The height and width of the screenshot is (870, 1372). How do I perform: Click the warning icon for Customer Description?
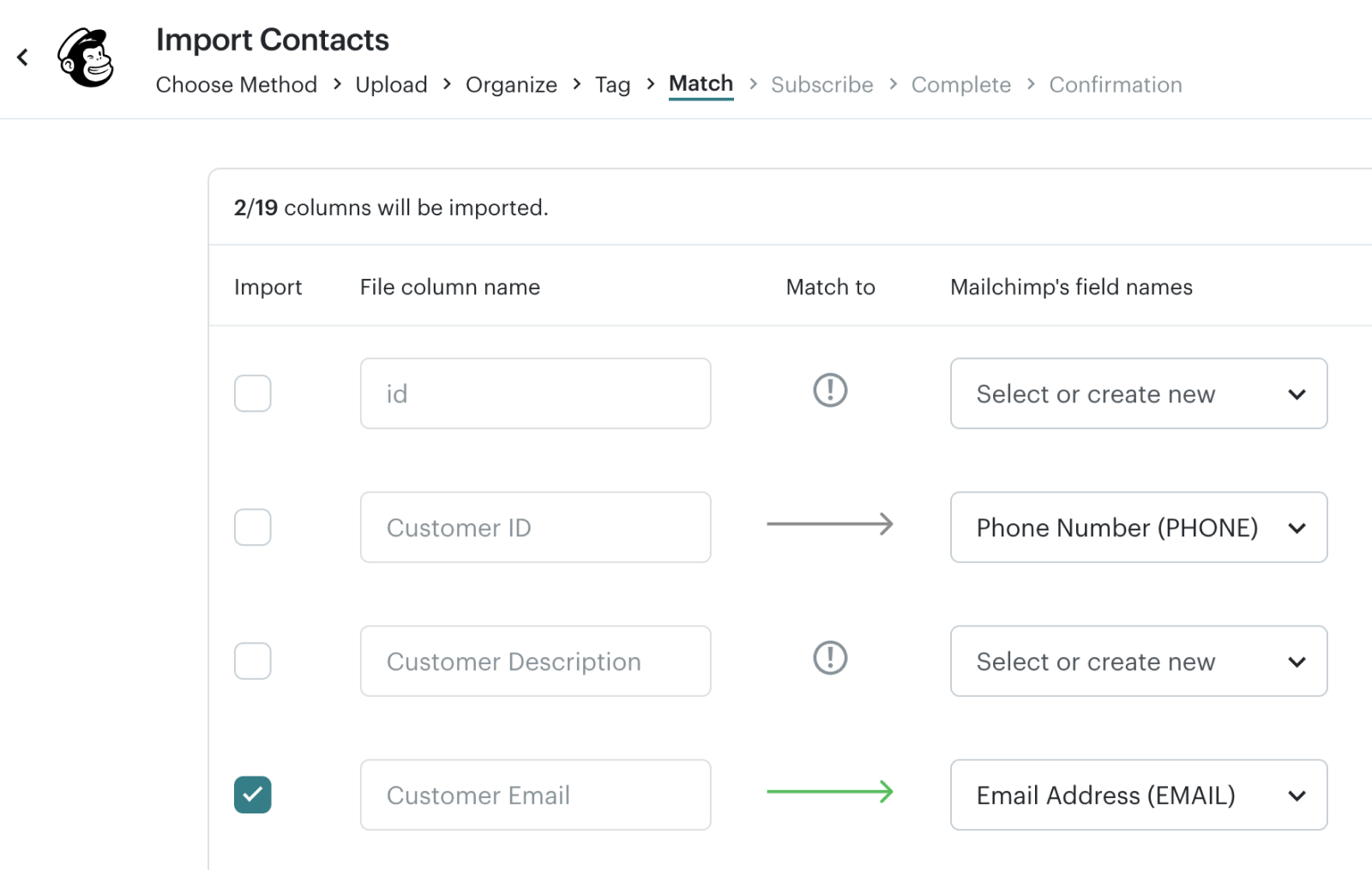coord(830,658)
